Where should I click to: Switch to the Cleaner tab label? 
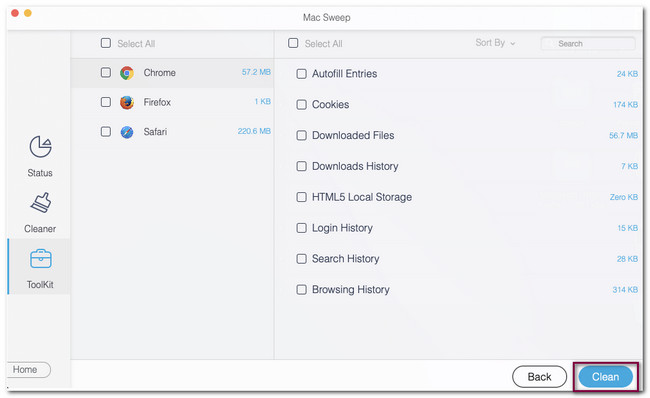click(x=40, y=229)
